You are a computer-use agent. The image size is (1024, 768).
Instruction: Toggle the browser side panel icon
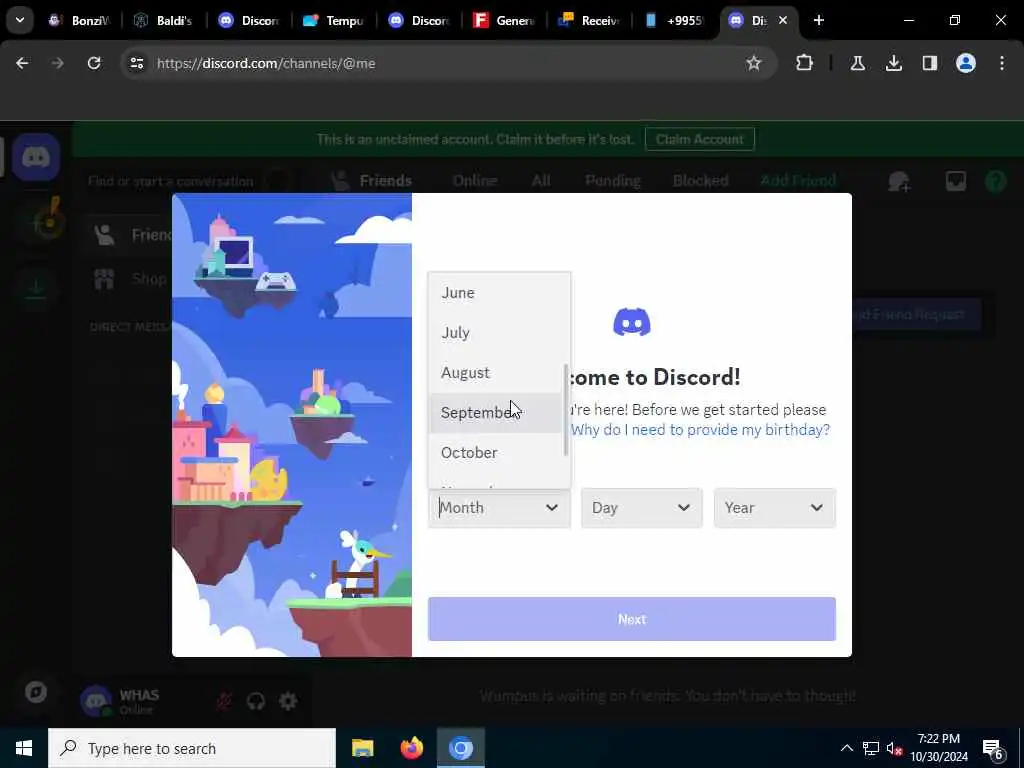(929, 63)
